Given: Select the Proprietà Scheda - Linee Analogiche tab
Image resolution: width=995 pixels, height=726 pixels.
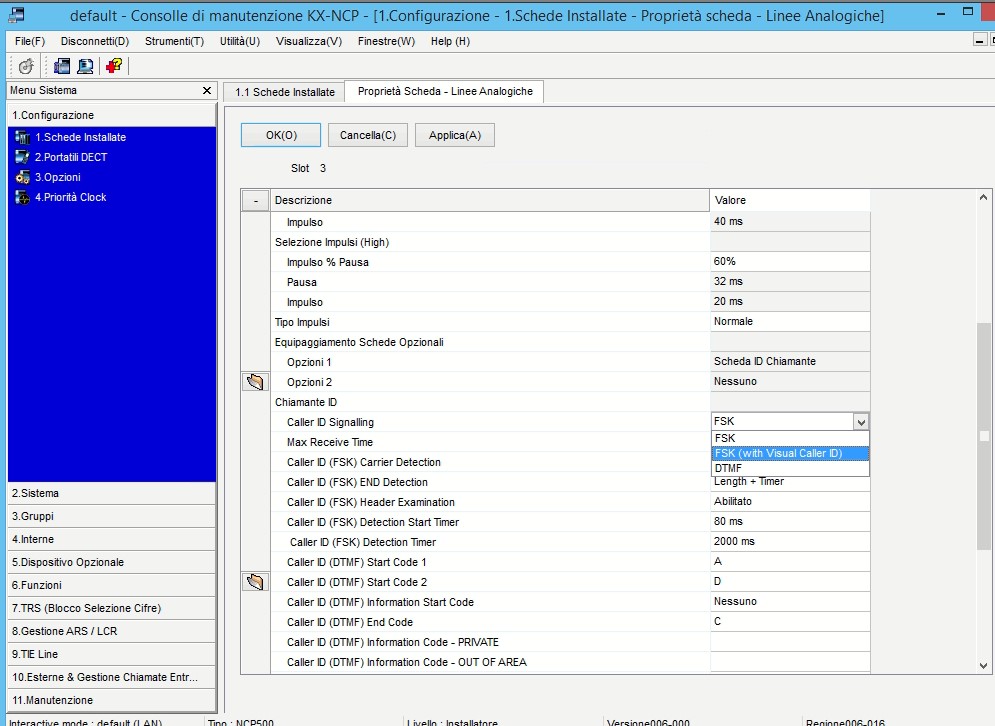Looking at the screenshot, I should tap(445, 91).
